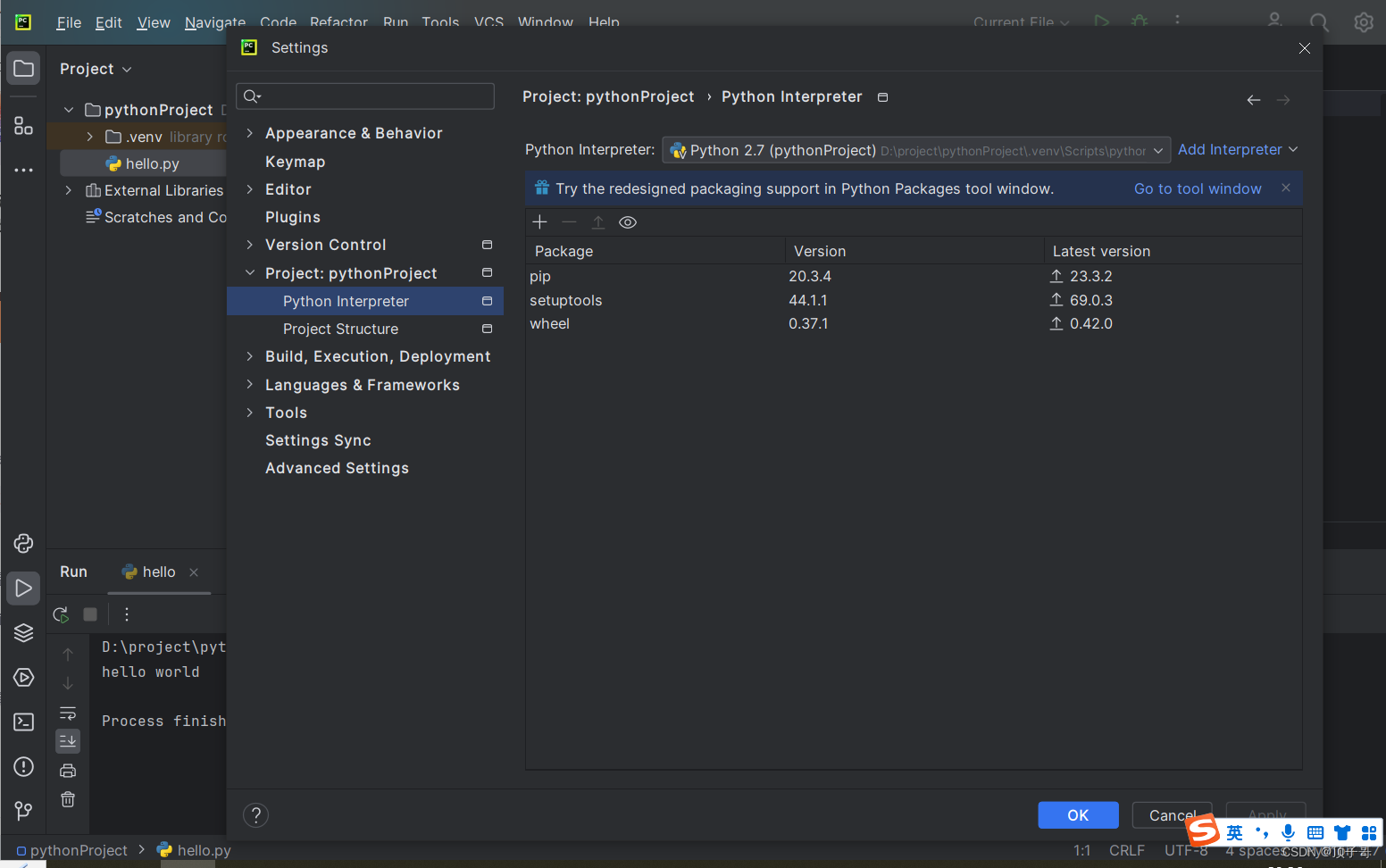Expand Appearance & Behavior settings

250,133
